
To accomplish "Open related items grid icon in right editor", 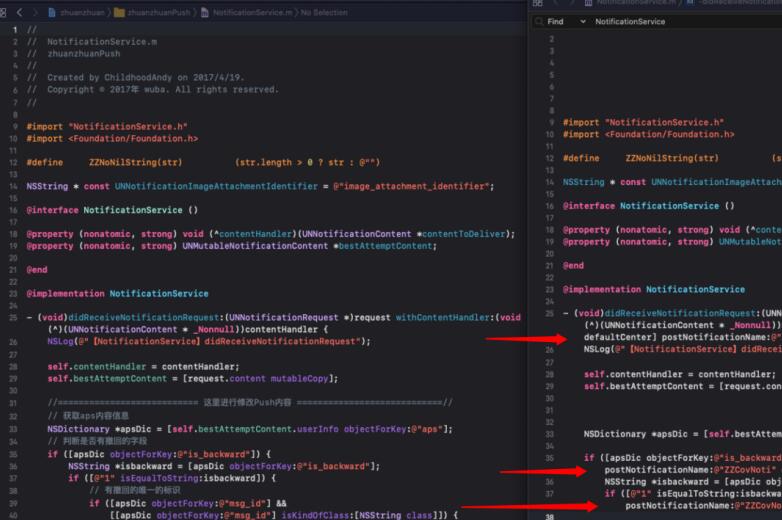I will pyautogui.click(x=540, y=3).
